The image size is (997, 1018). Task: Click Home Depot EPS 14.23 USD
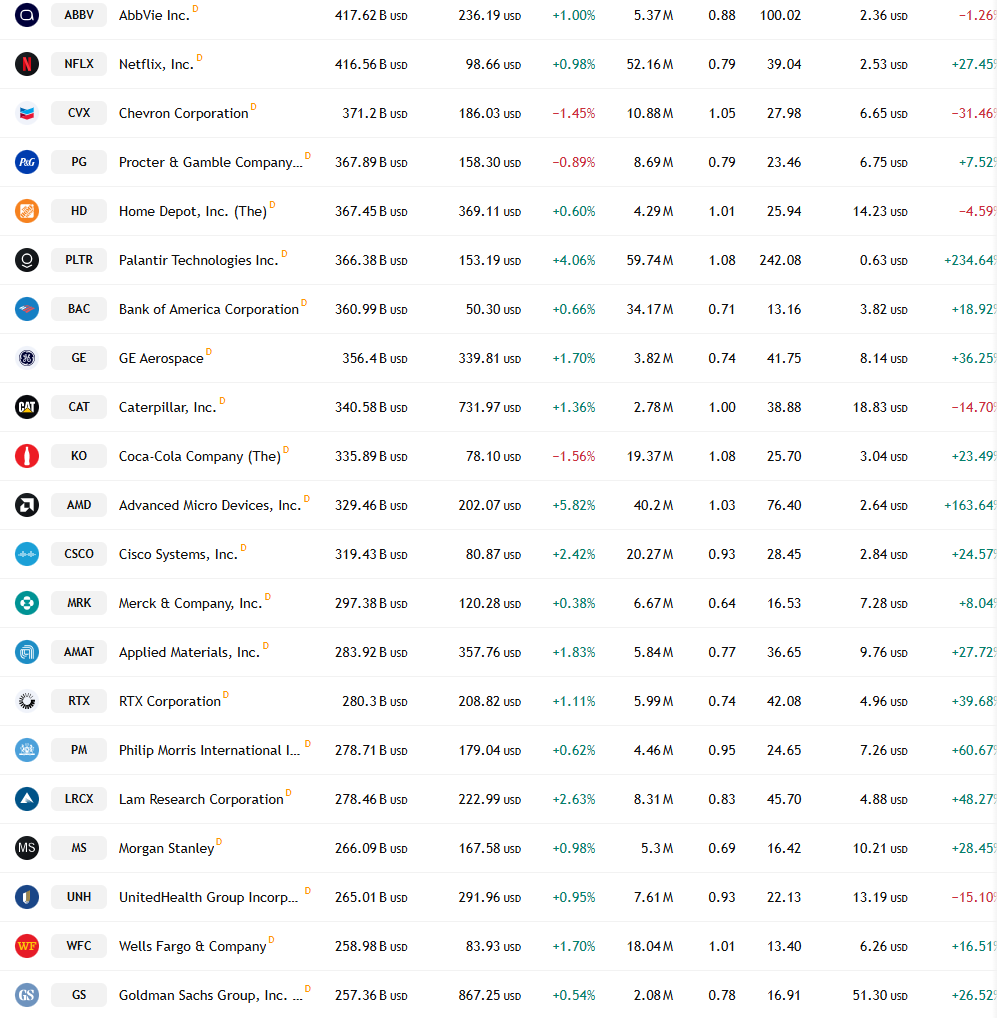click(x=880, y=211)
